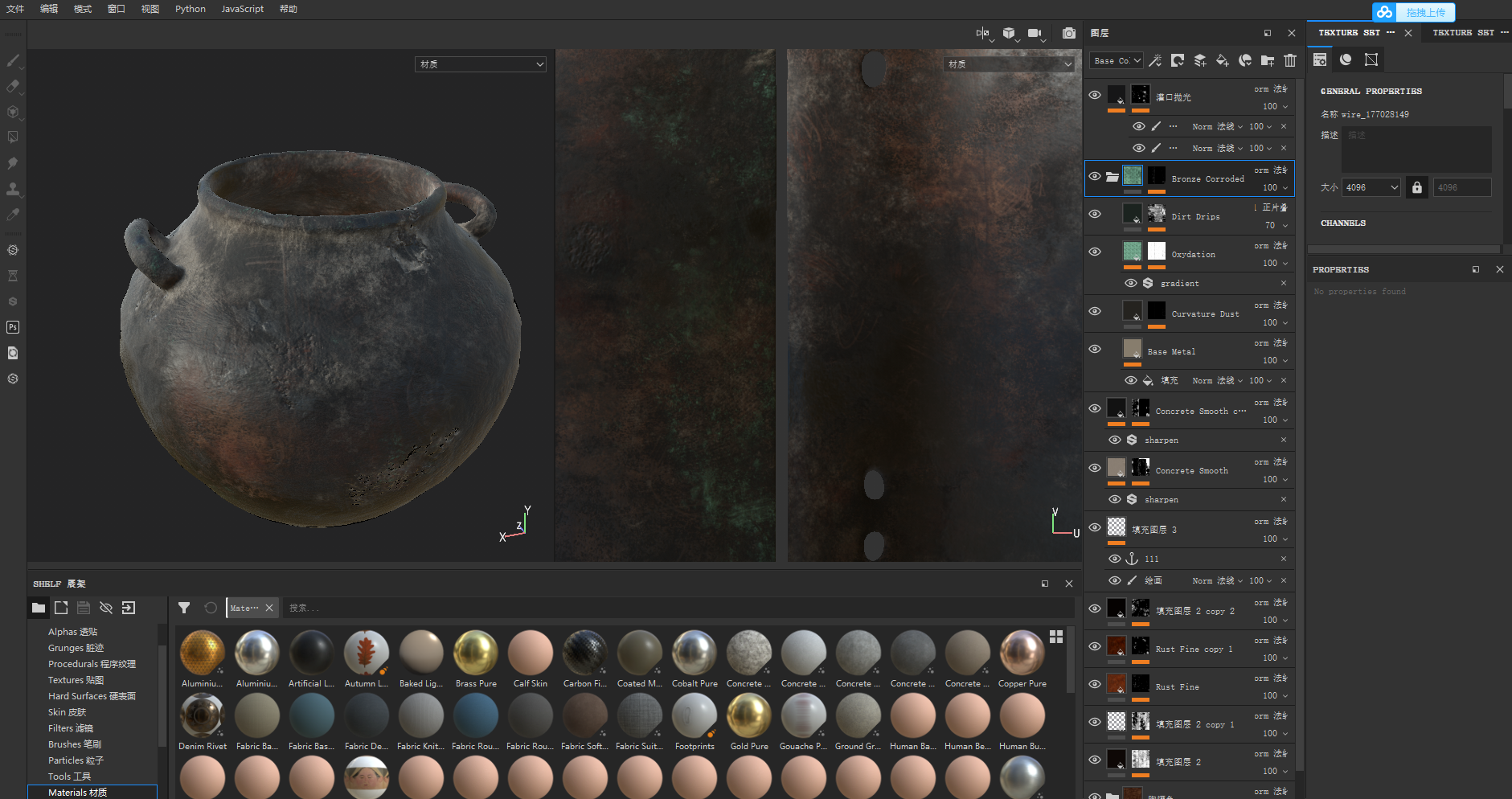Select the Brass Pure material thumbnail
Image resolution: width=1512 pixels, height=799 pixels.
(x=476, y=653)
